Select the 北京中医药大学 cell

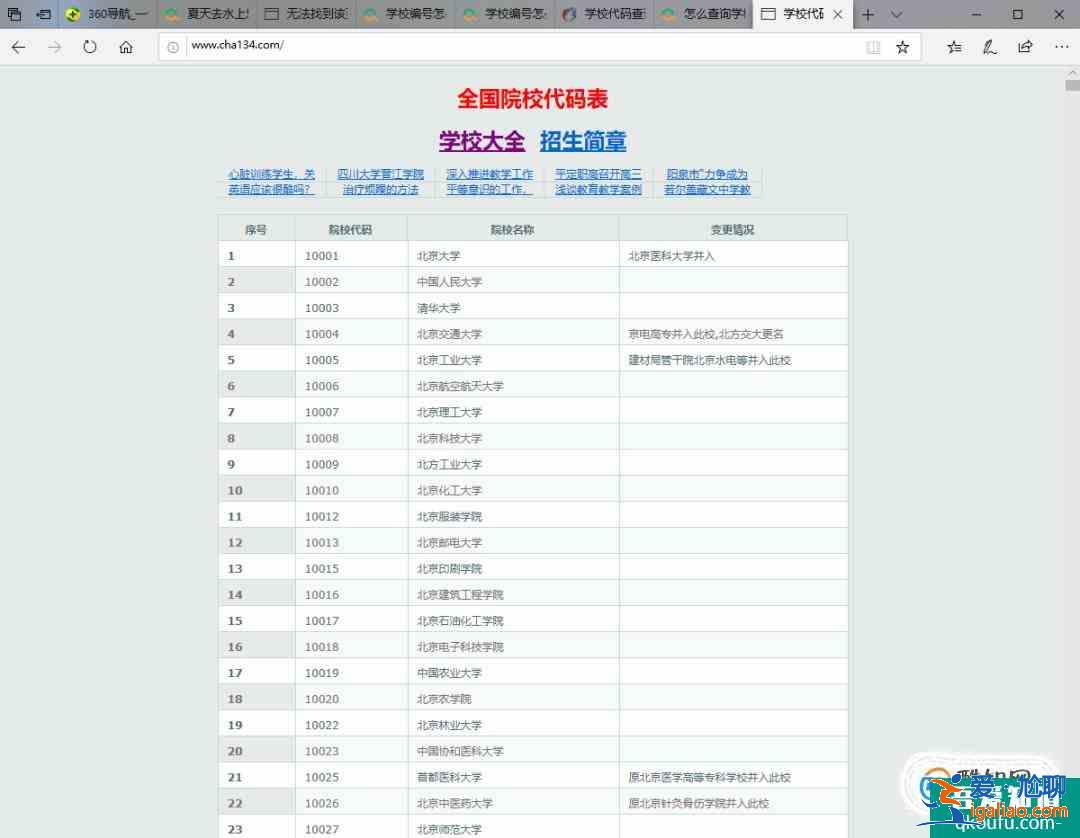point(512,804)
